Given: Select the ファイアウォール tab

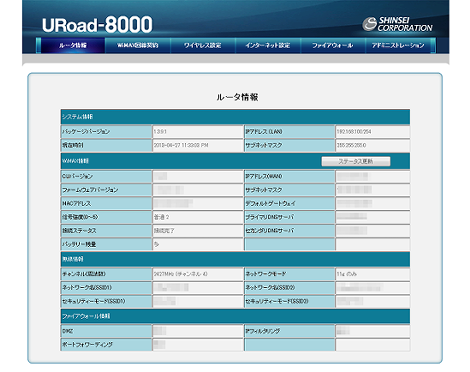Looking at the screenshot, I should (x=332, y=45).
